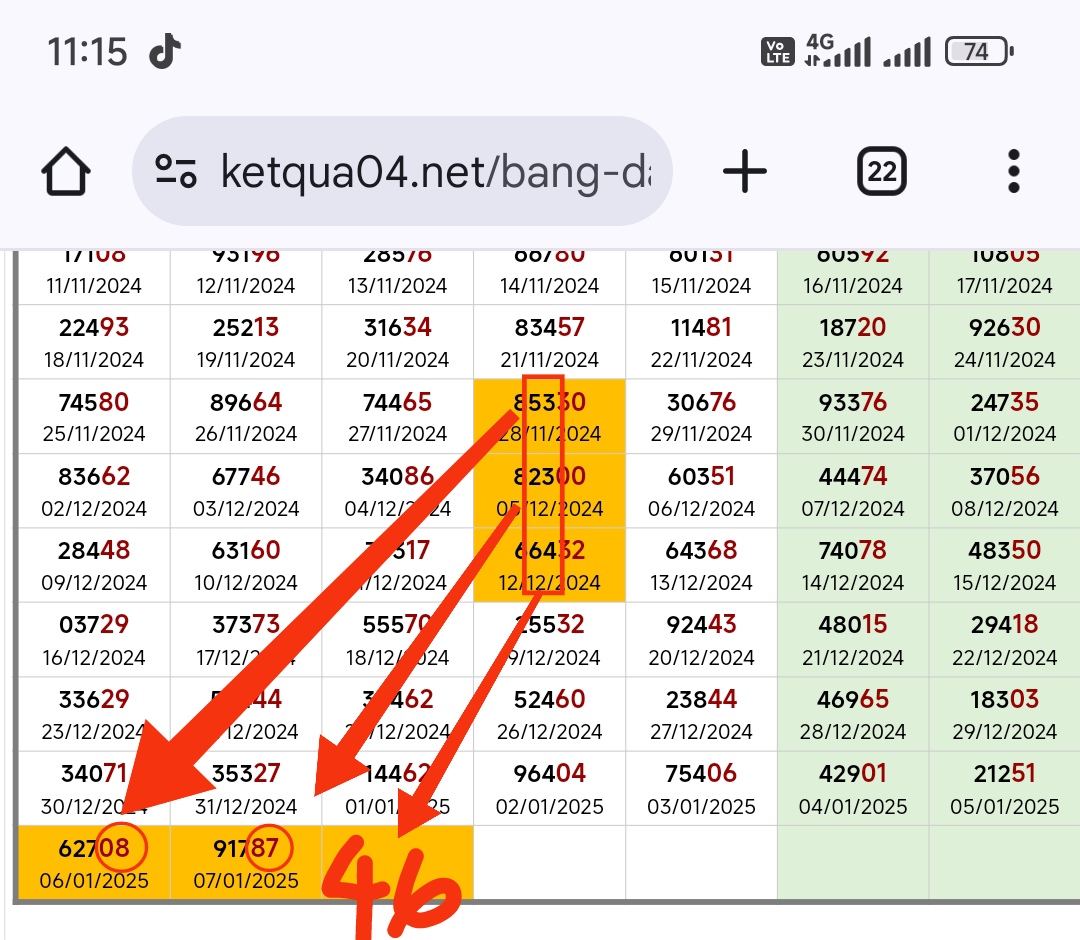Open tab switcher showing 22 tabs
This screenshot has height=940, width=1080.
[882, 171]
